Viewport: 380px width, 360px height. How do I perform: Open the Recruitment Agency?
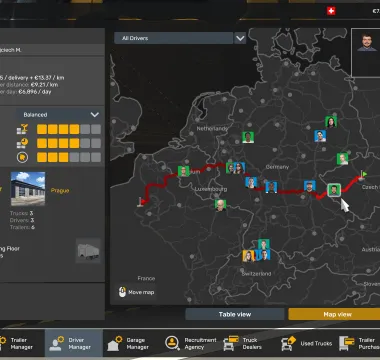click(191, 343)
